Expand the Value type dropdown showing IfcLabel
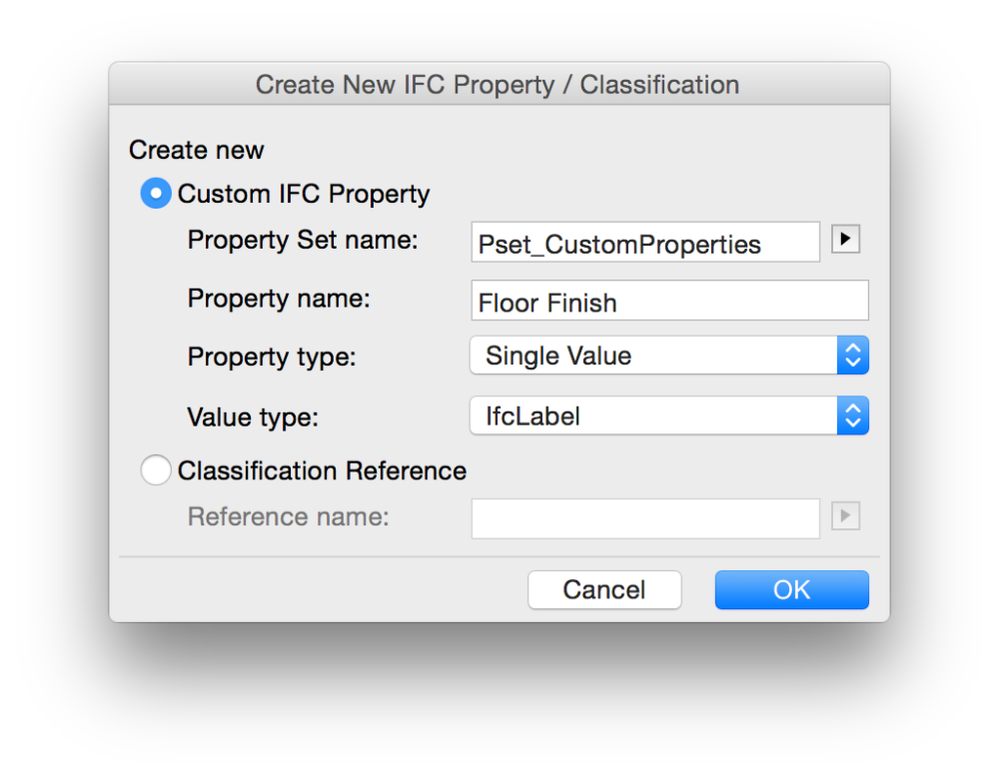Image resolution: width=999 pixels, height=778 pixels. click(x=668, y=416)
